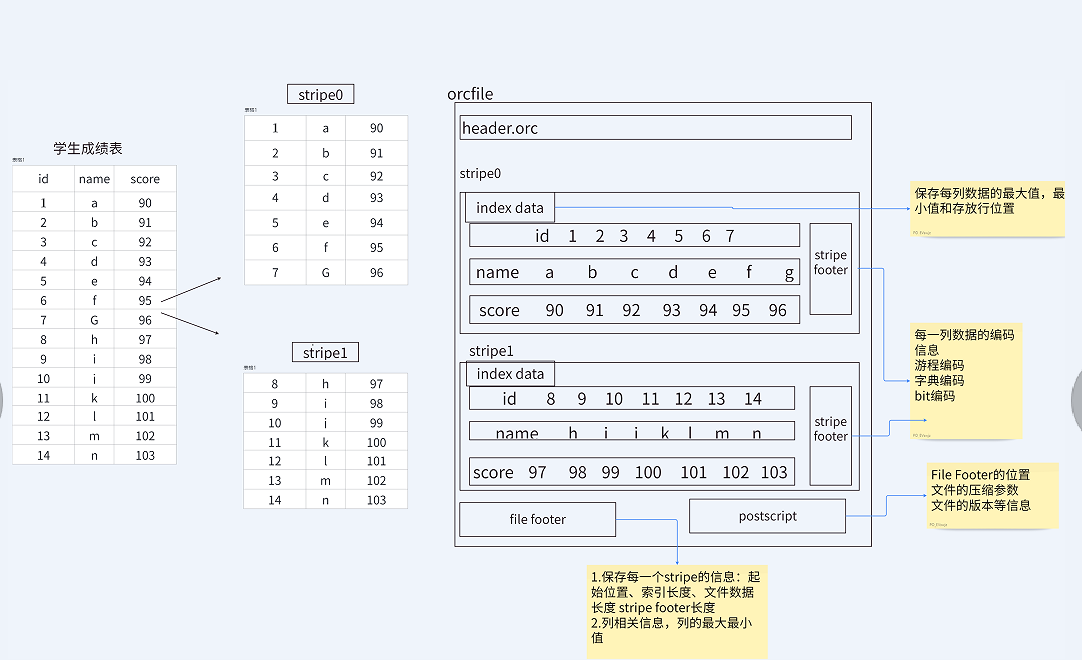Select the sticky note starting "保存每列数据的最大值"
The height and width of the screenshot is (660, 1082).
click(987, 209)
